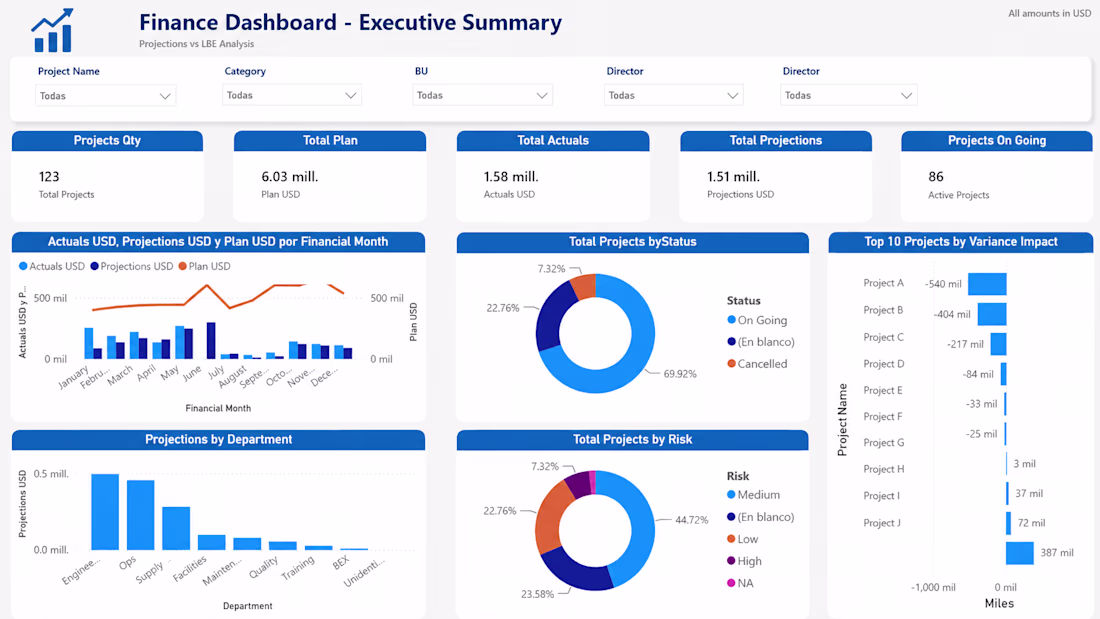Click the Project H label
Screen dimensions: 1100x619
tap(883, 469)
